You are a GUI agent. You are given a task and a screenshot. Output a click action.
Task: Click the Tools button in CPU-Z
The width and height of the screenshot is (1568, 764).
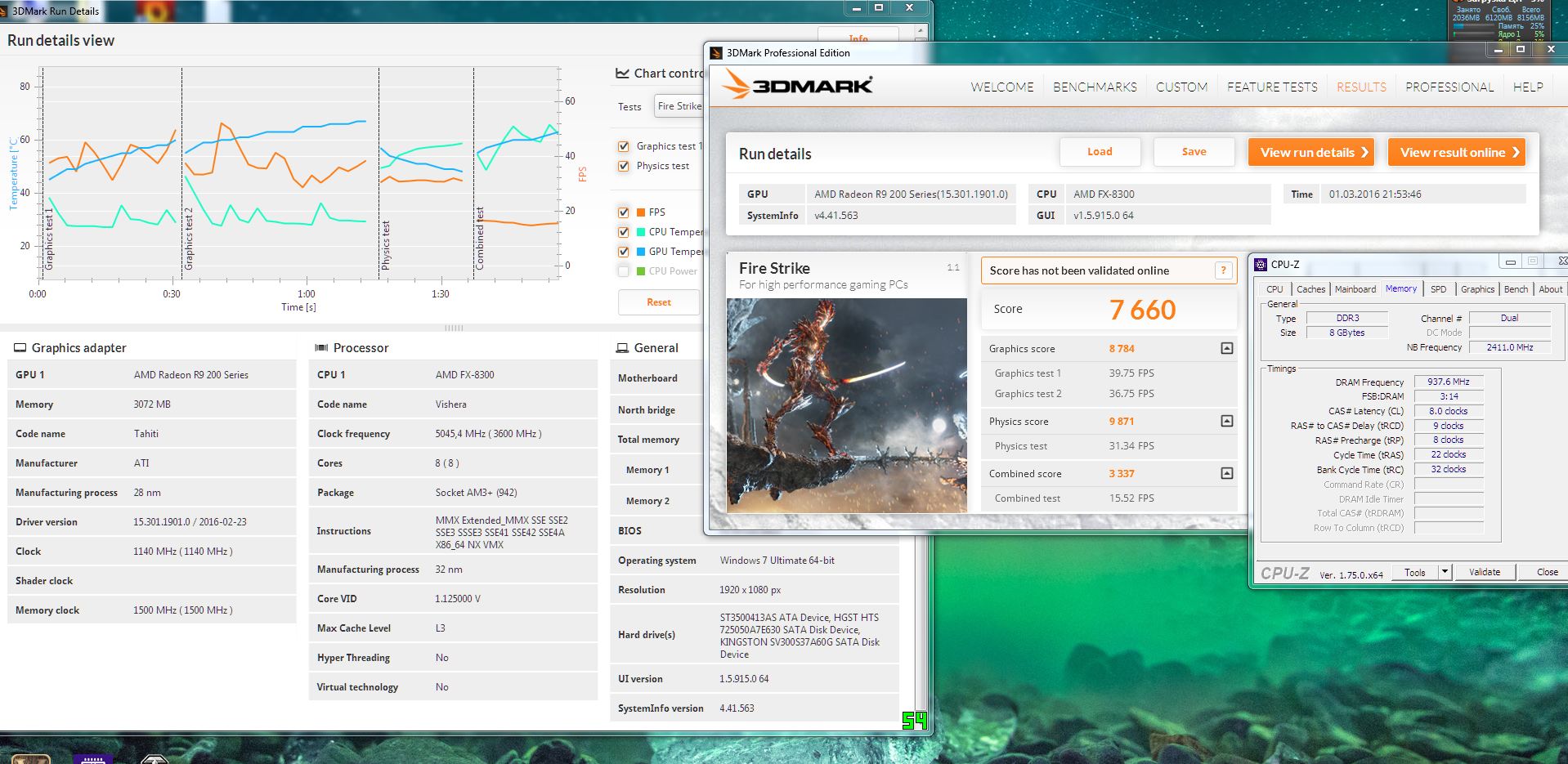1415,572
